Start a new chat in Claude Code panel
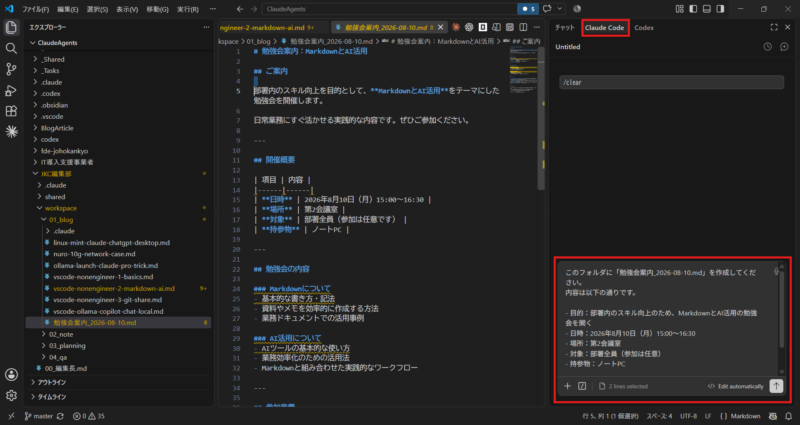800x425 pixels. [784, 46]
